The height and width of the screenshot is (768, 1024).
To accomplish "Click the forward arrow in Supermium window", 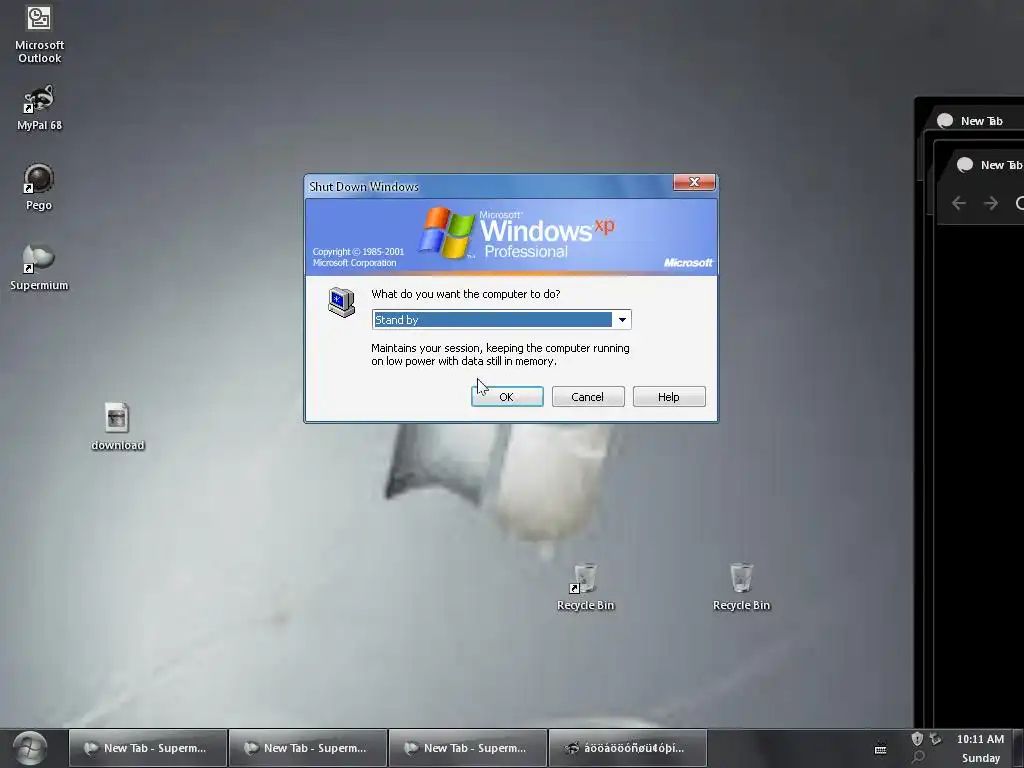I will click(x=991, y=203).
